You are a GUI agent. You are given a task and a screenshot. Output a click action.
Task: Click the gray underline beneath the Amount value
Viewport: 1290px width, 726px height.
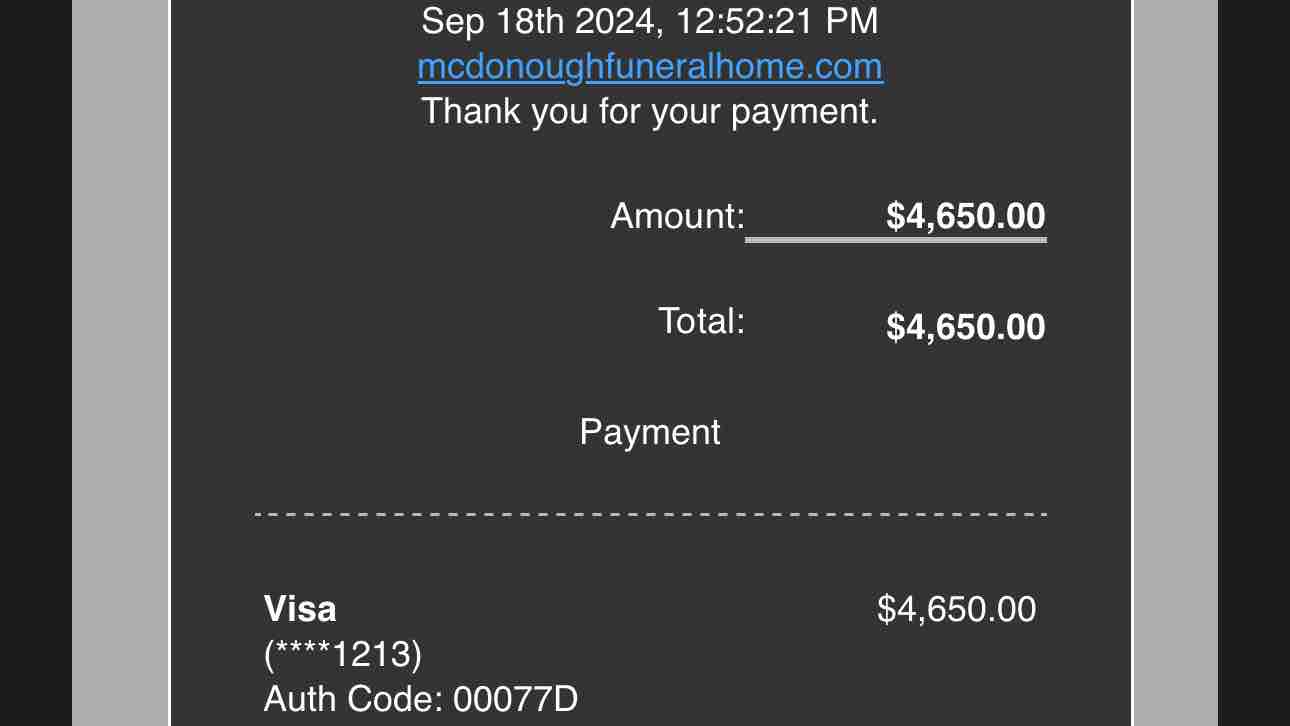[x=896, y=240]
